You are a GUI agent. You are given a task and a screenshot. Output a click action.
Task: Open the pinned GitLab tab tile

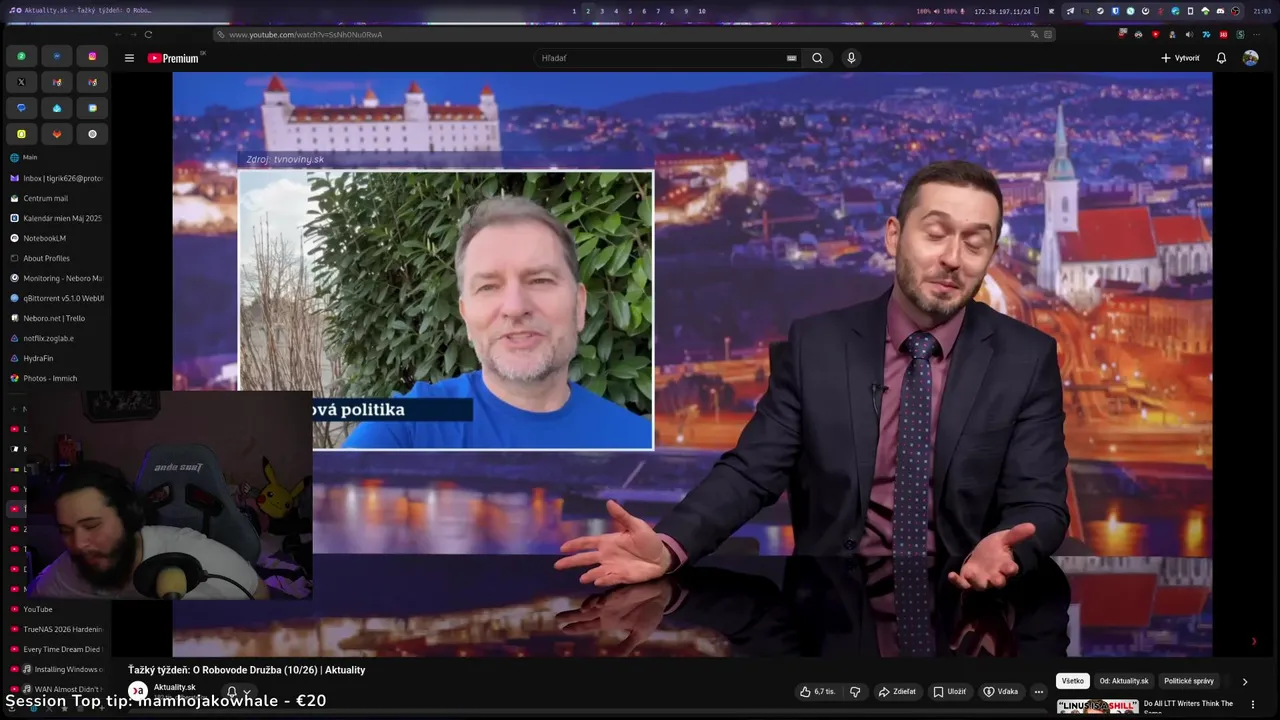pyautogui.click(x=56, y=134)
